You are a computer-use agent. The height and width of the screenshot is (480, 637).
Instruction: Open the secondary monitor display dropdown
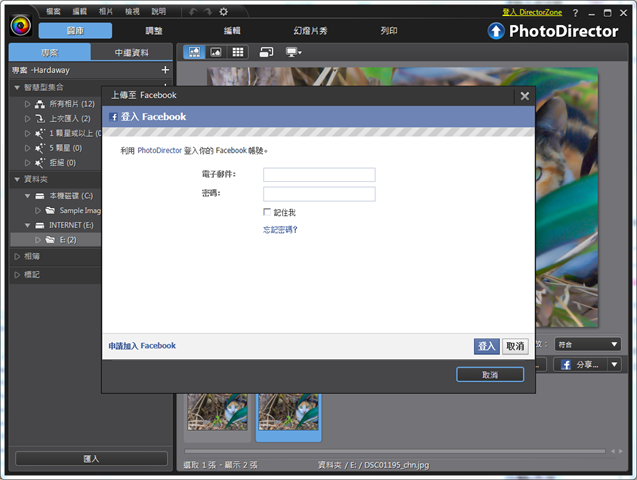[x=294, y=52]
